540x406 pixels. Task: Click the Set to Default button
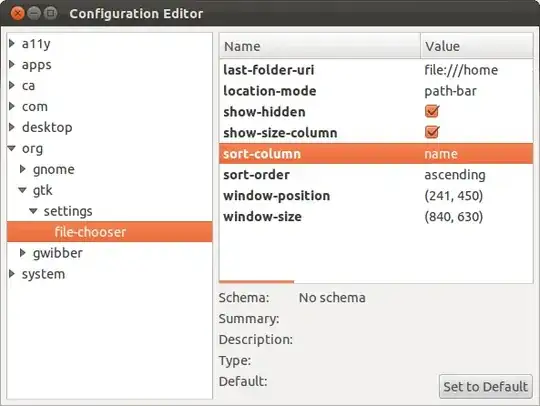(x=486, y=387)
